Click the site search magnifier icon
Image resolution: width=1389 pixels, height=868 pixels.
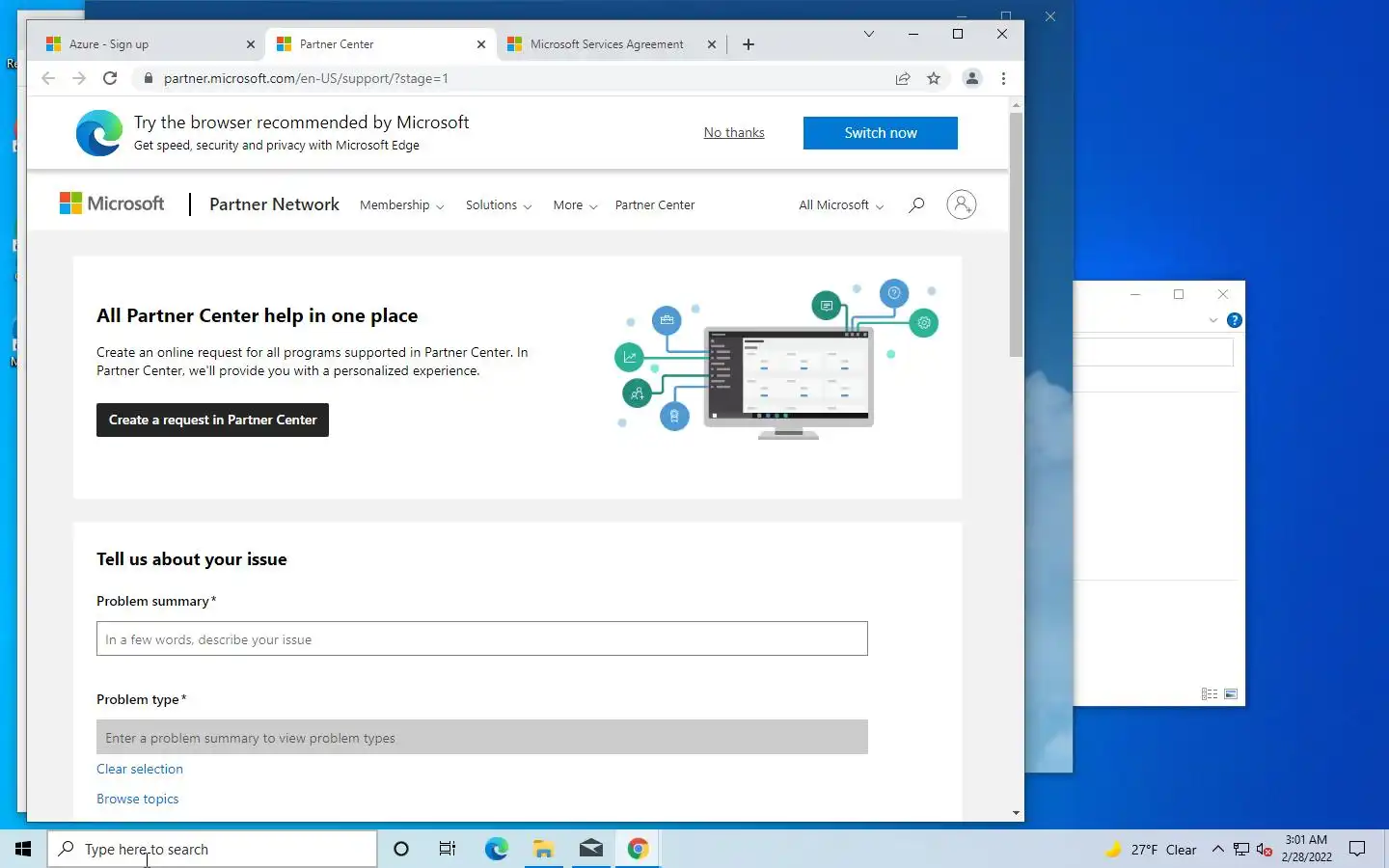916,204
